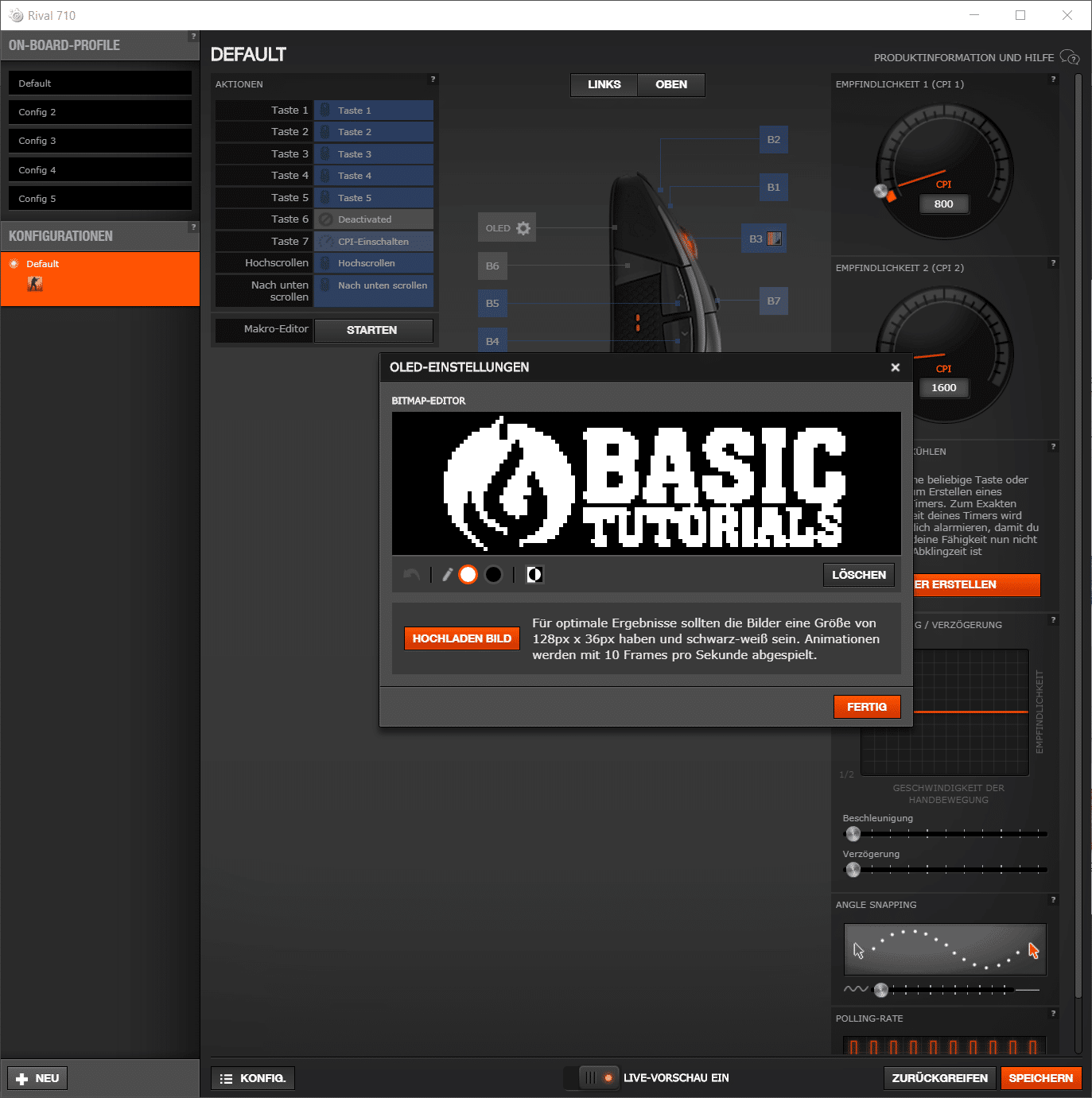Click the undo arrow in bitmap editor
The image size is (1092, 1098).
[411, 575]
